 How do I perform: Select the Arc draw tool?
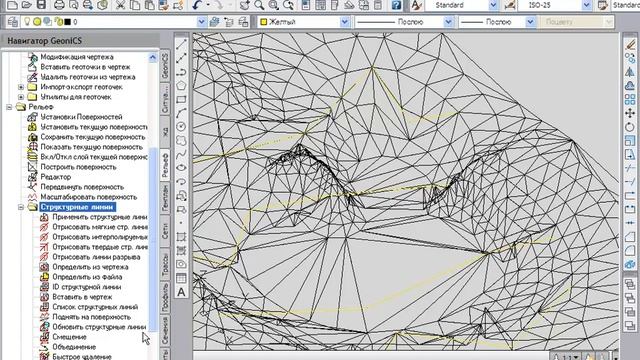[x=181, y=113]
